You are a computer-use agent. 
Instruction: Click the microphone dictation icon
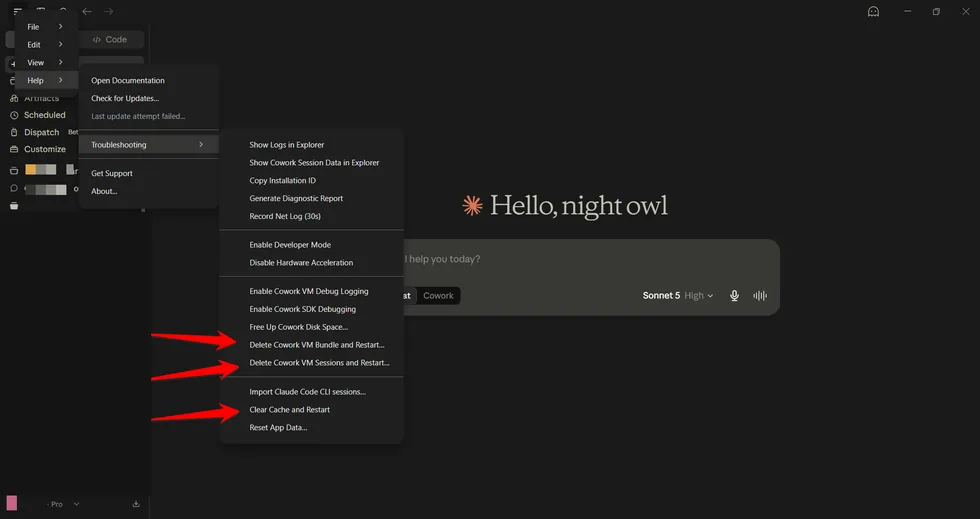click(734, 296)
